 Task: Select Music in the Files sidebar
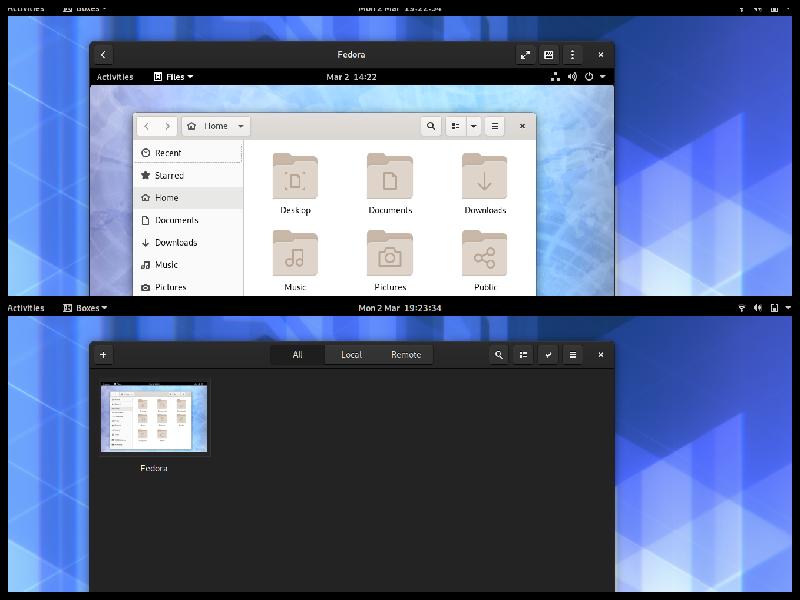188,265
